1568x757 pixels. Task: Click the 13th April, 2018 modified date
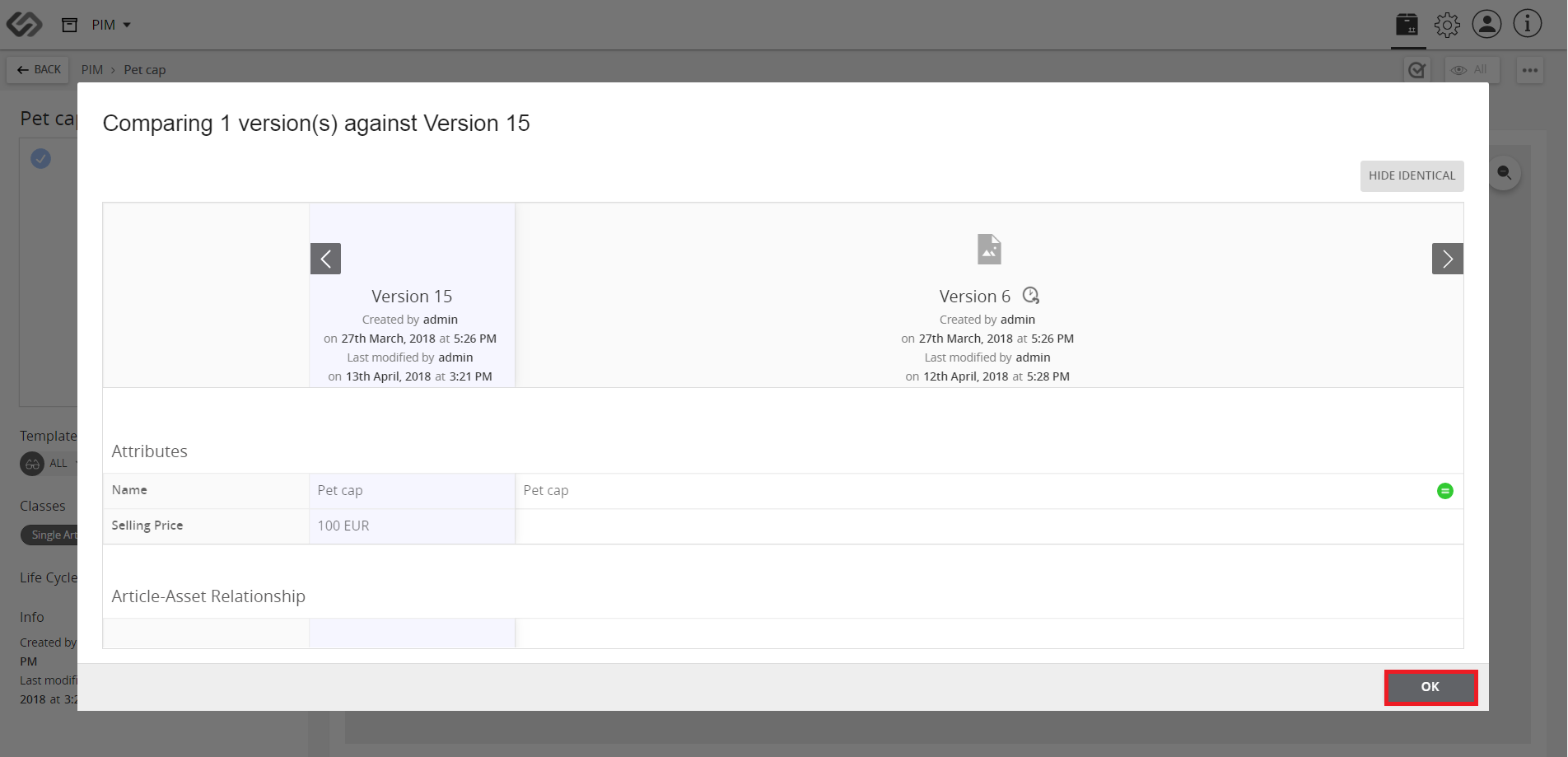tap(389, 376)
